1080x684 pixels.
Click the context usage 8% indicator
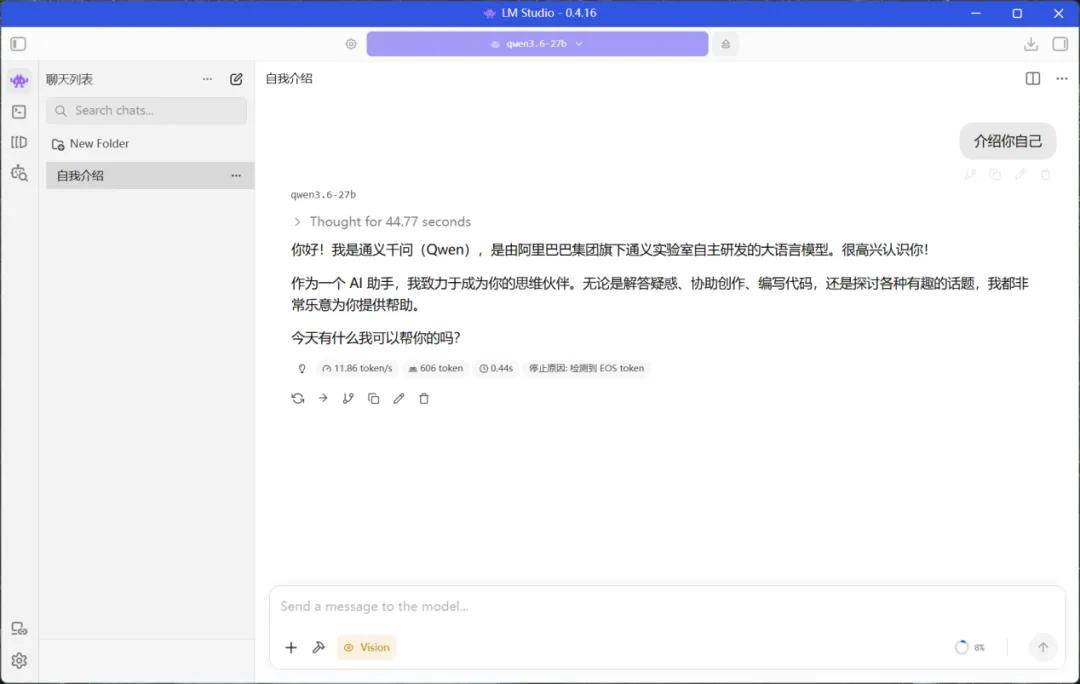coord(970,647)
